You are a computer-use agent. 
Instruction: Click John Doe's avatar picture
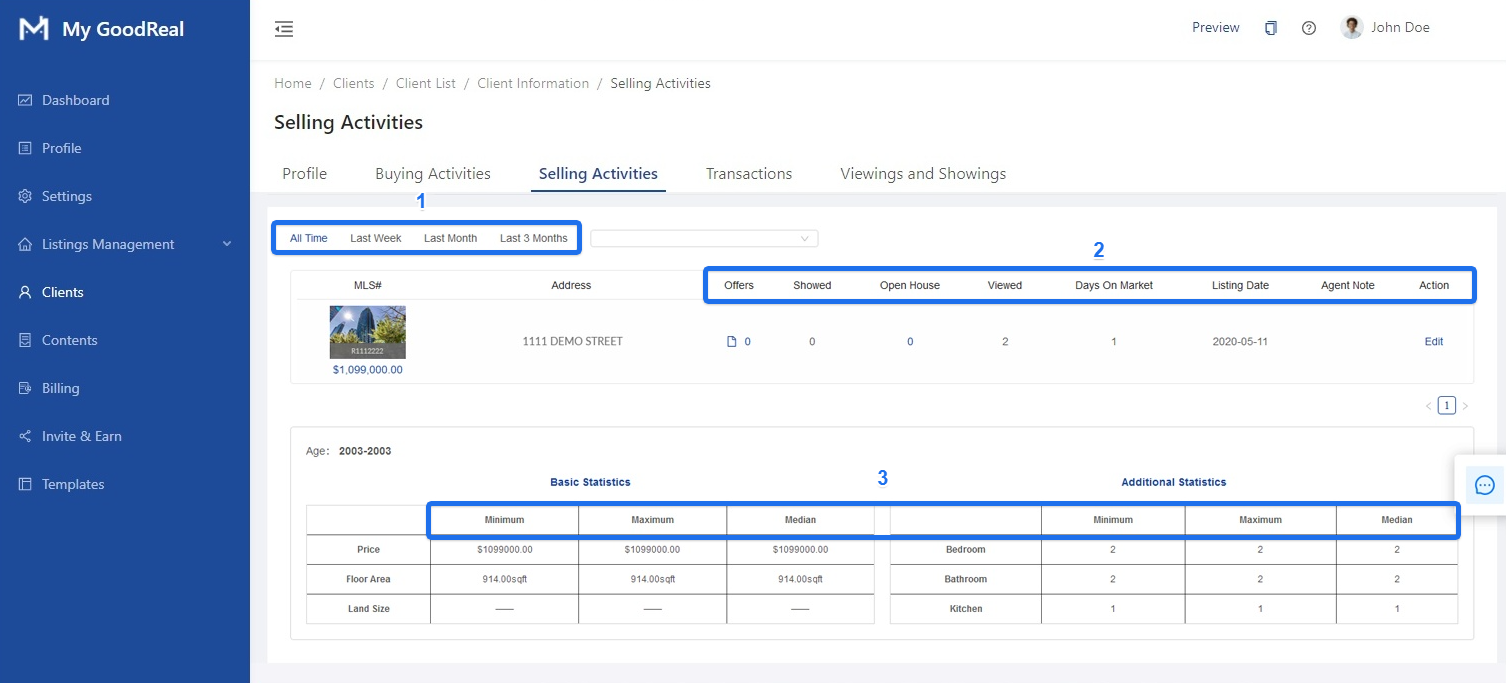[1352, 28]
